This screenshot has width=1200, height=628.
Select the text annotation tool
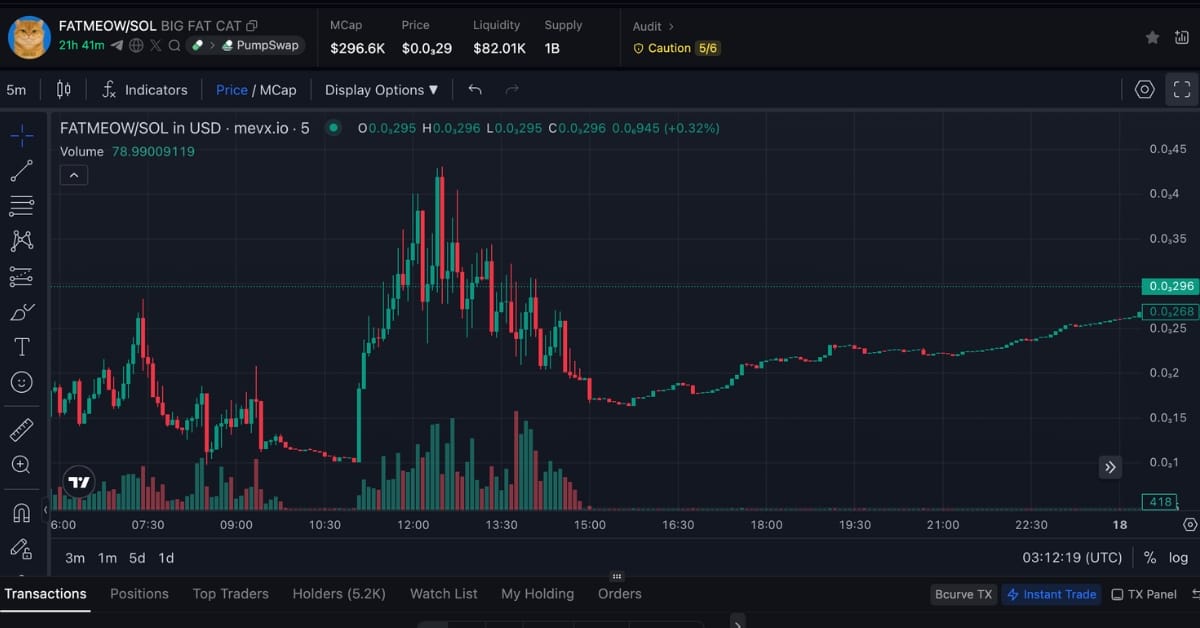(21, 347)
